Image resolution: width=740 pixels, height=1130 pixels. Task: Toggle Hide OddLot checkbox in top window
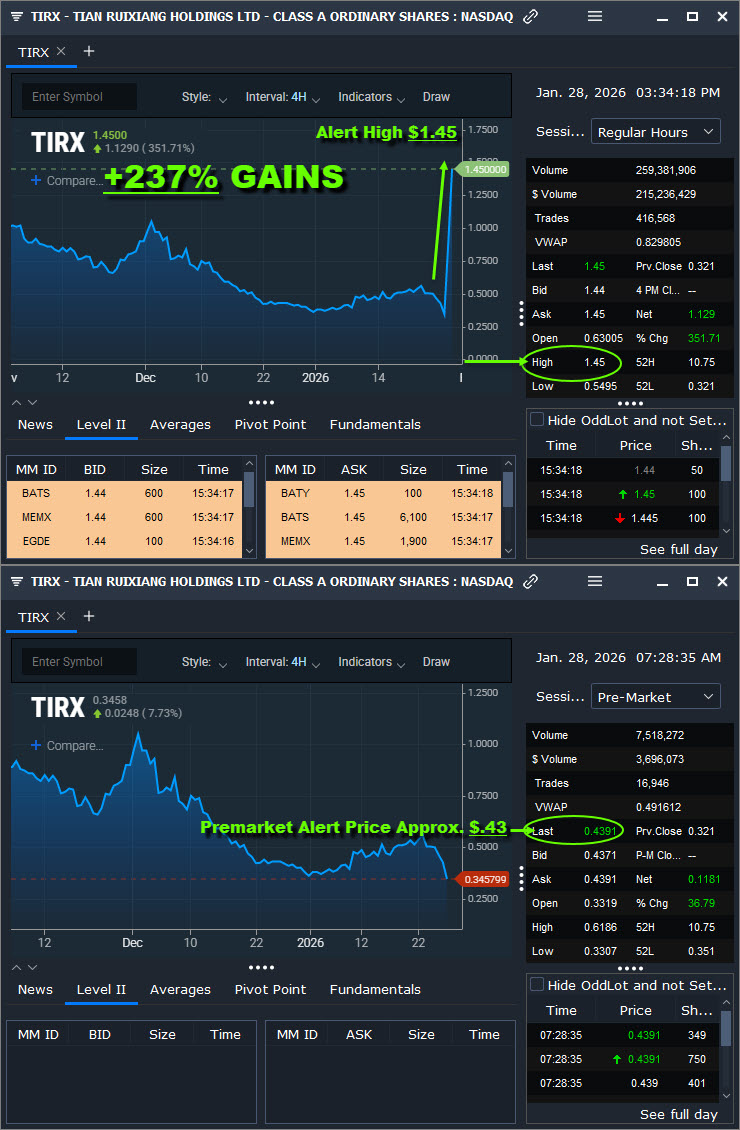(537, 419)
